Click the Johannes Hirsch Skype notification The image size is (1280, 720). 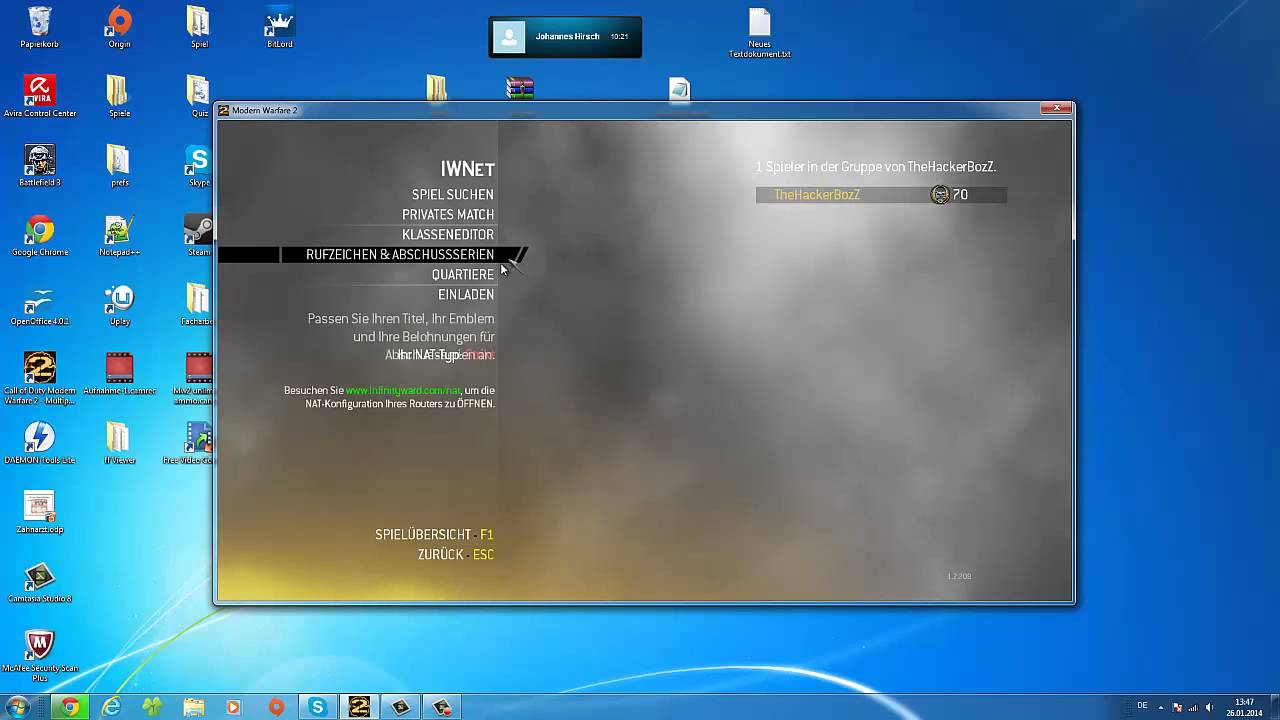coord(565,37)
